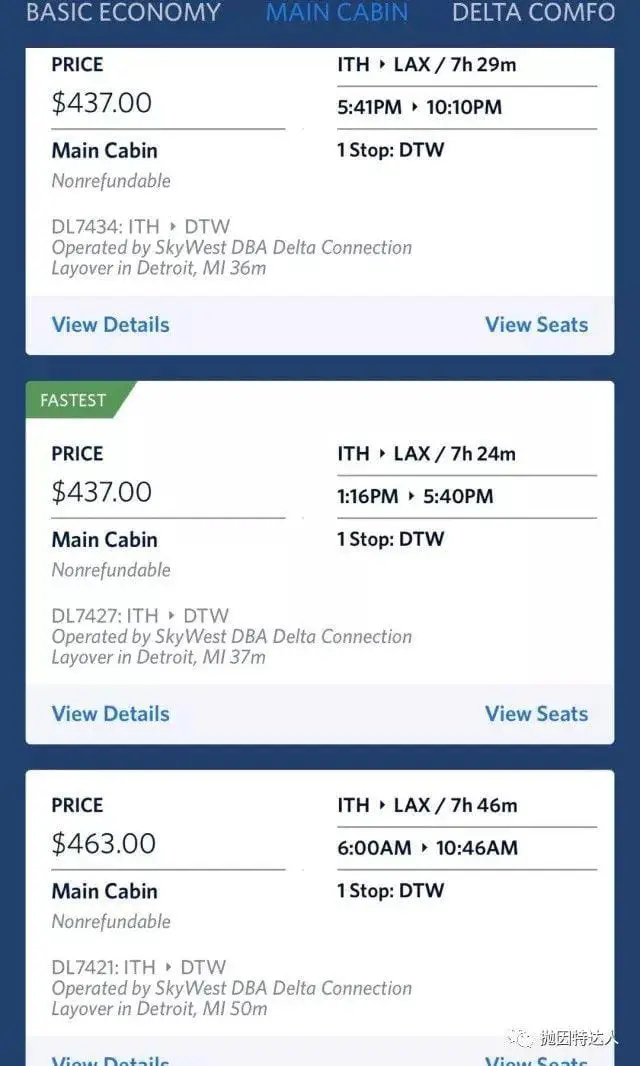This screenshot has width=640, height=1066.
Task: Tap the DL7434 ITH to DTW flight number
Action: (x=140, y=227)
